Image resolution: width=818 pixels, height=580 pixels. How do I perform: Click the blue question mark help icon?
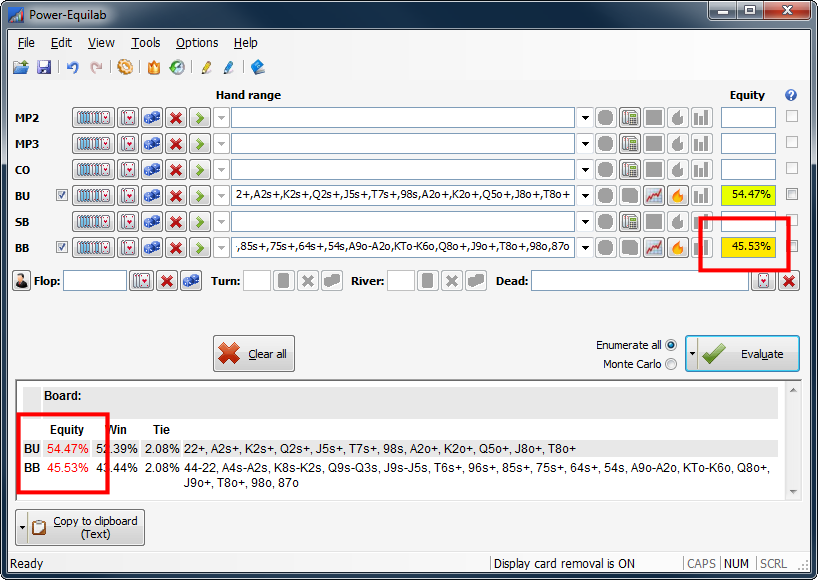coord(791,95)
